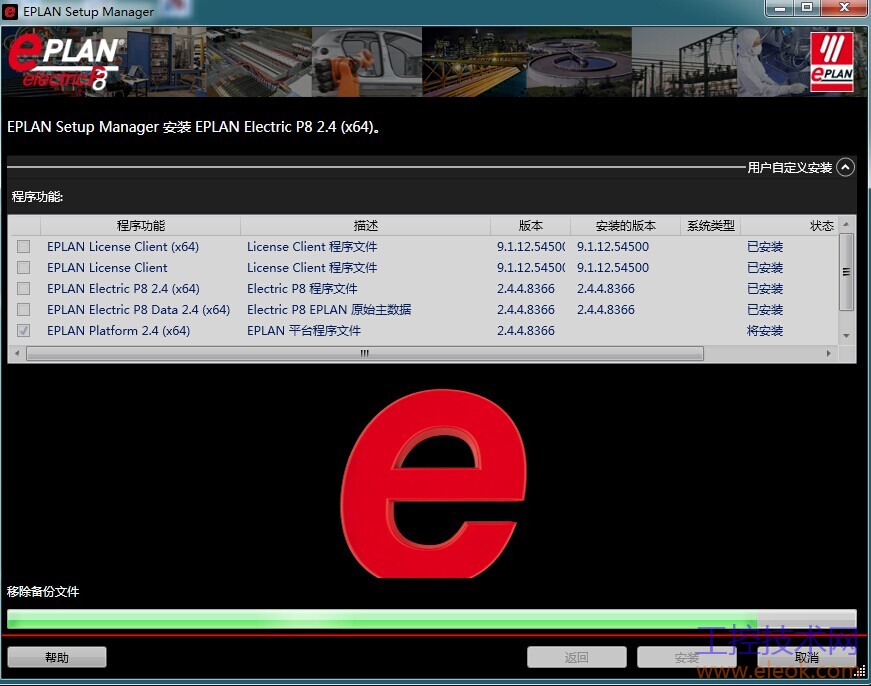The width and height of the screenshot is (871, 686).
Task: Select the row text EPLAN Electric P8 2.4 (x64)
Action: (x=123, y=288)
